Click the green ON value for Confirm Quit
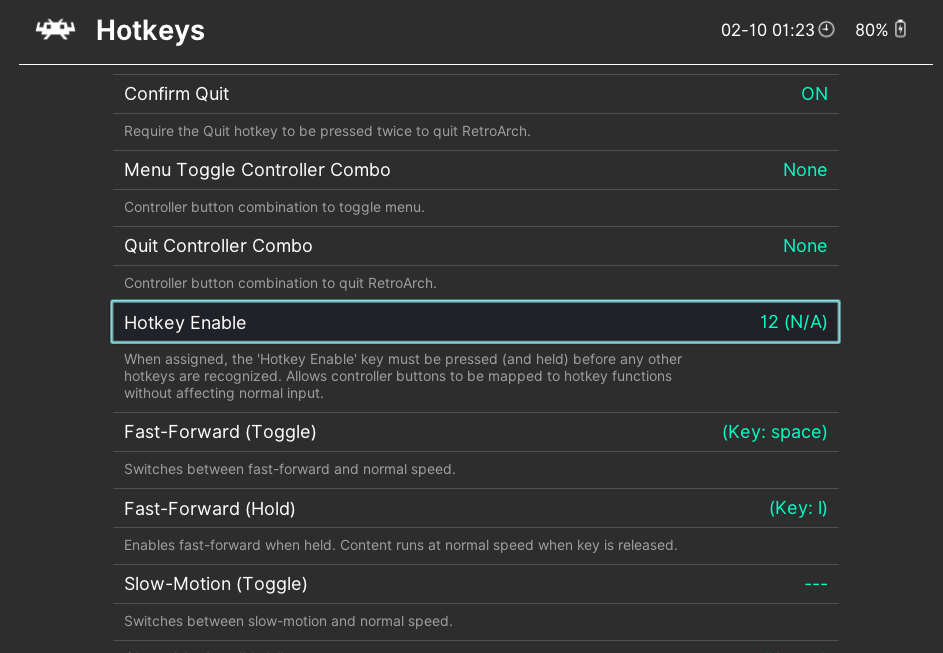This screenshot has height=653, width=943. pyautogui.click(x=815, y=93)
